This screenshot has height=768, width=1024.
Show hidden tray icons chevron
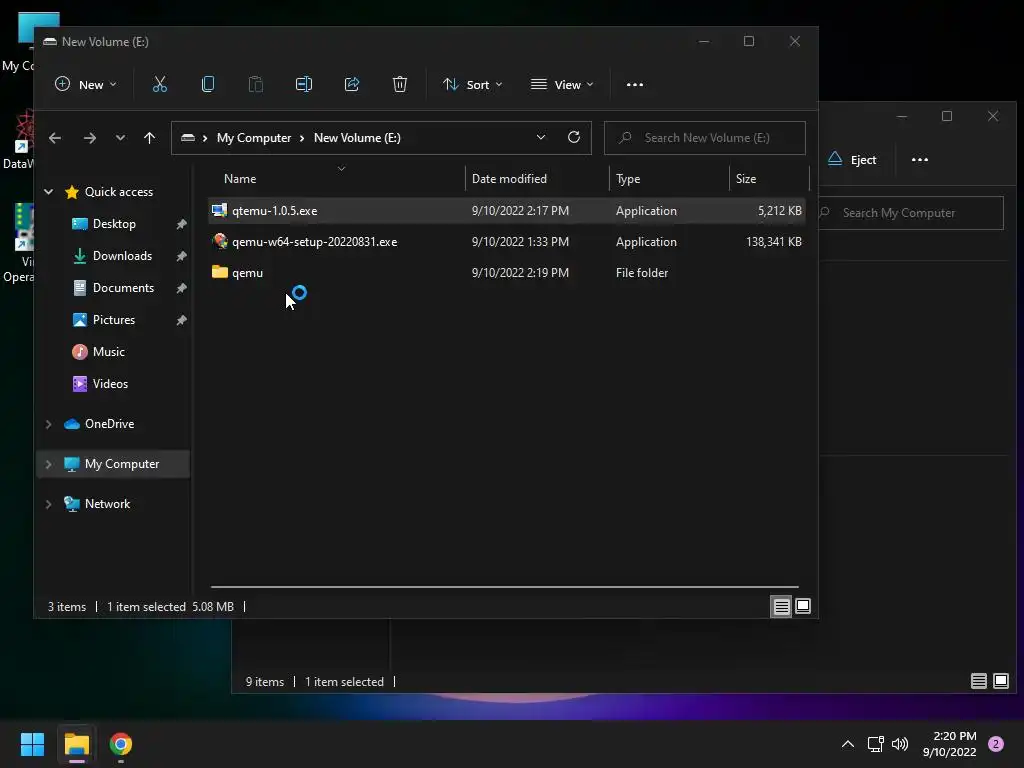click(848, 744)
